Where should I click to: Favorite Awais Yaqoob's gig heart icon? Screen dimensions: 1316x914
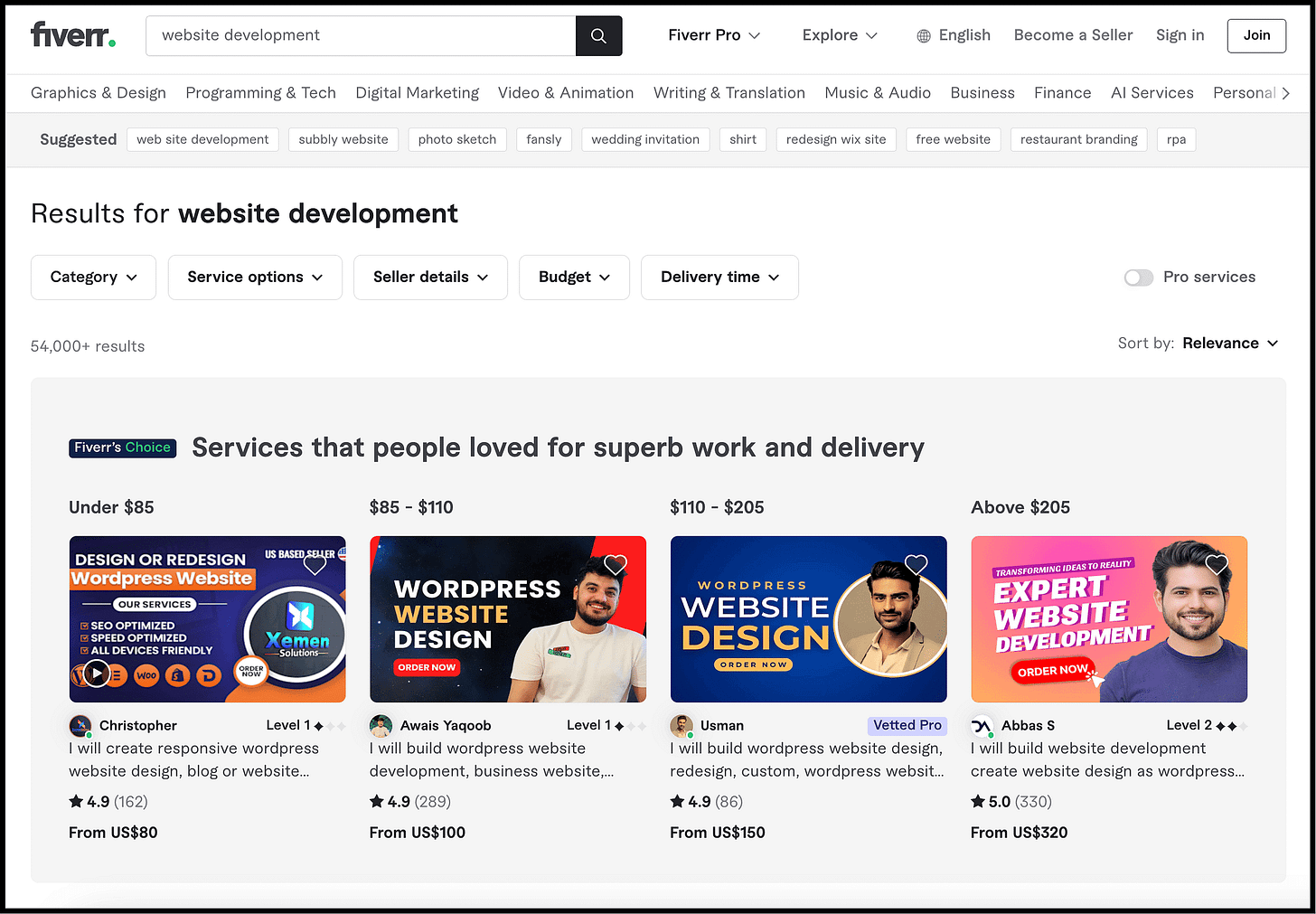click(616, 564)
